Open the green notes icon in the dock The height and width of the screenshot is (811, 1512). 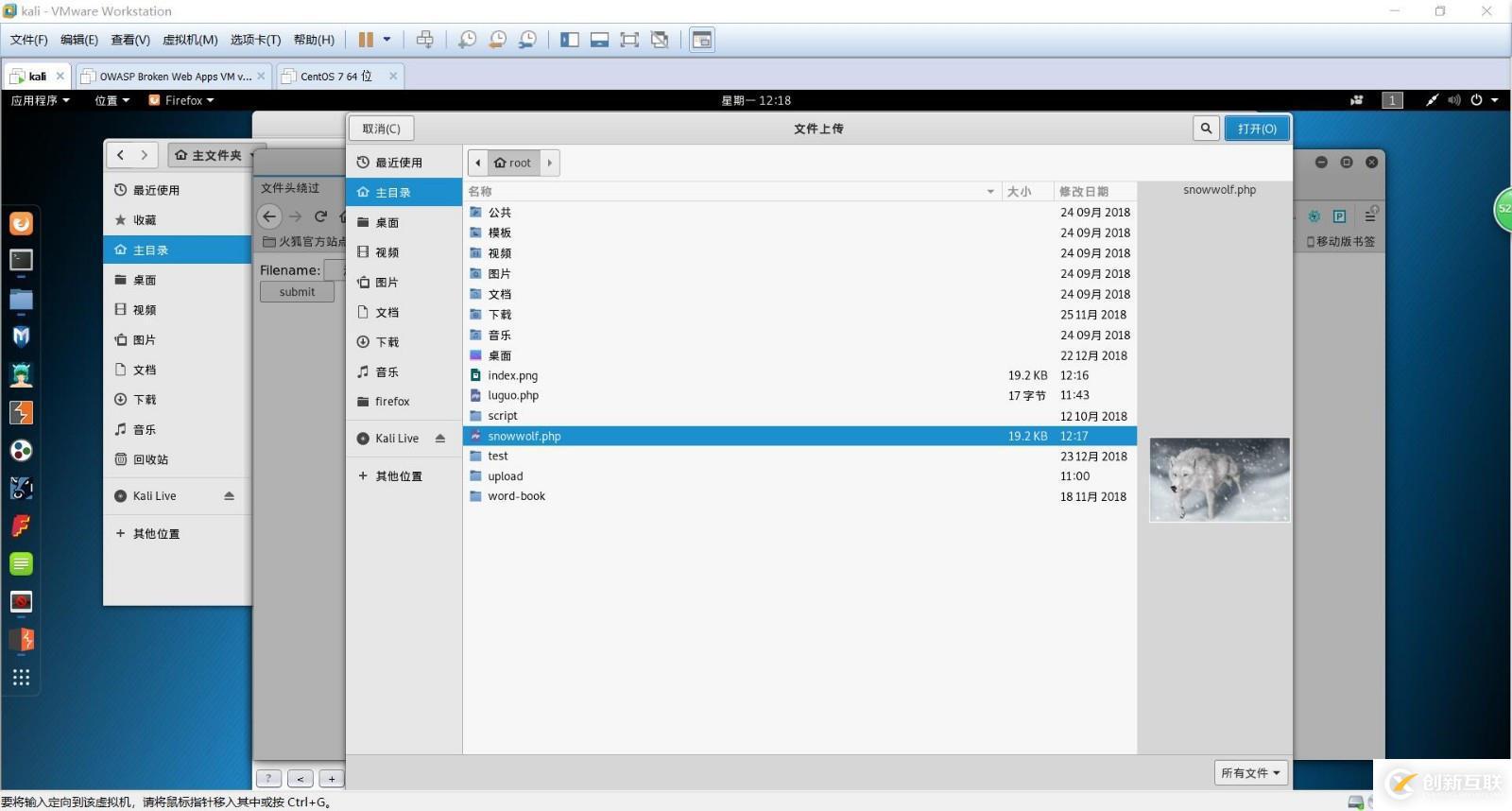click(21, 564)
